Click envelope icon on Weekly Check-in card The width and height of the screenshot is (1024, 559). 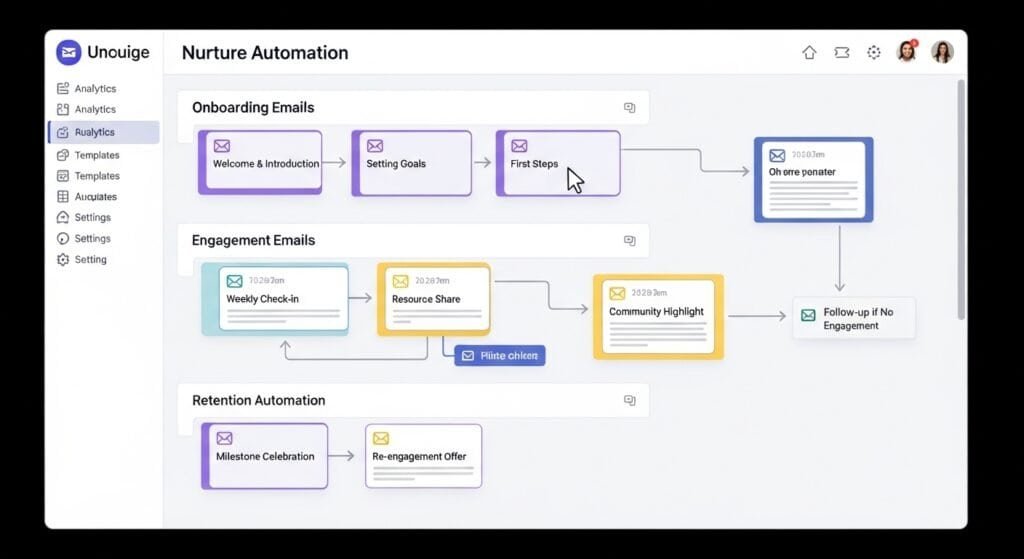pyautogui.click(x=234, y=281)
